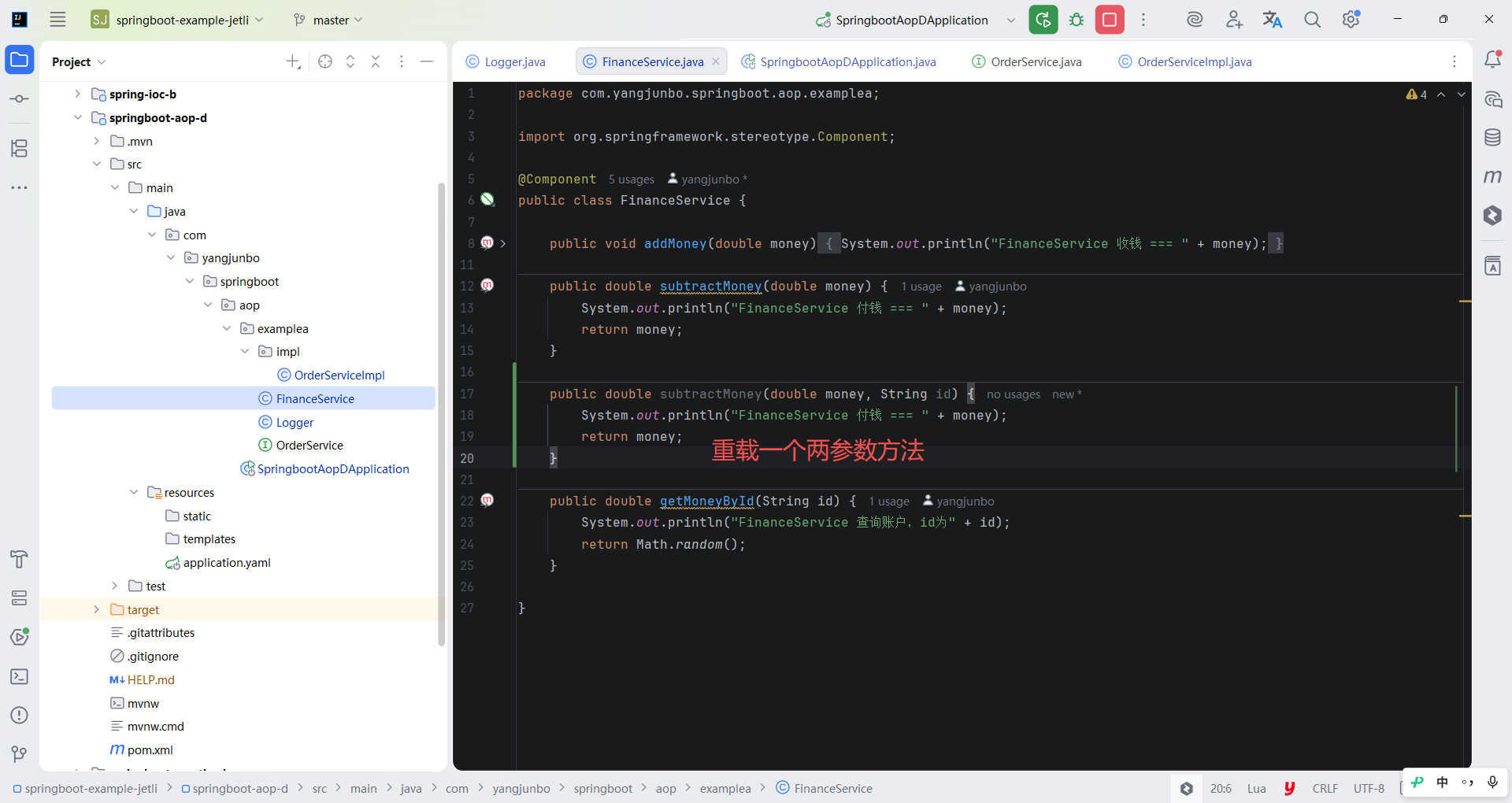
Task: Open Build hammer tool window
Action: coord(20,559)
